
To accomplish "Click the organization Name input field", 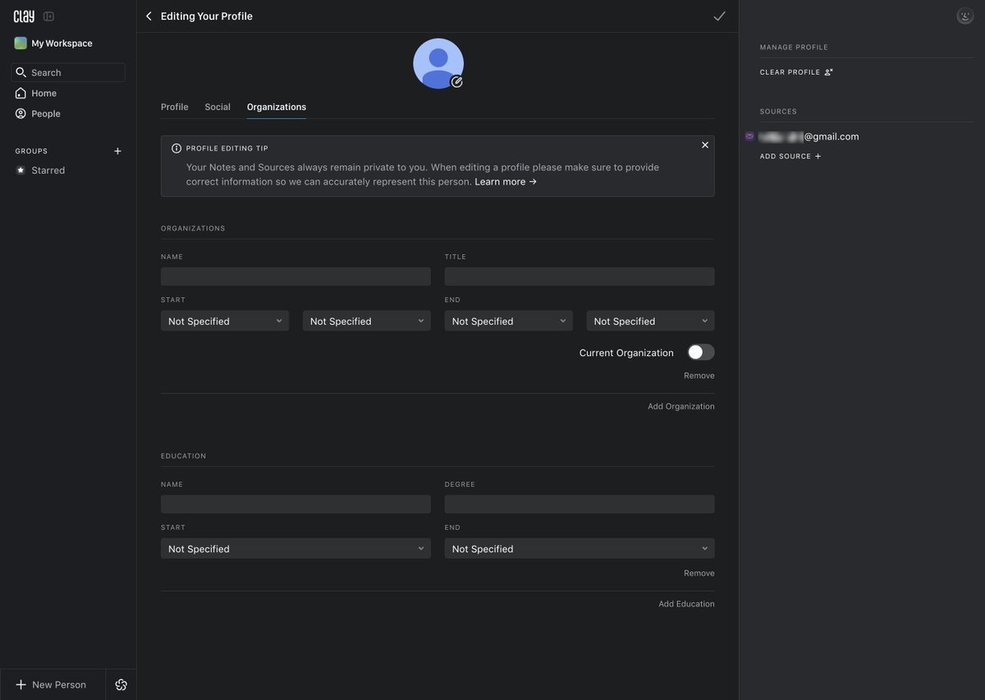I will pyautogui.click(x=295, y=277).
